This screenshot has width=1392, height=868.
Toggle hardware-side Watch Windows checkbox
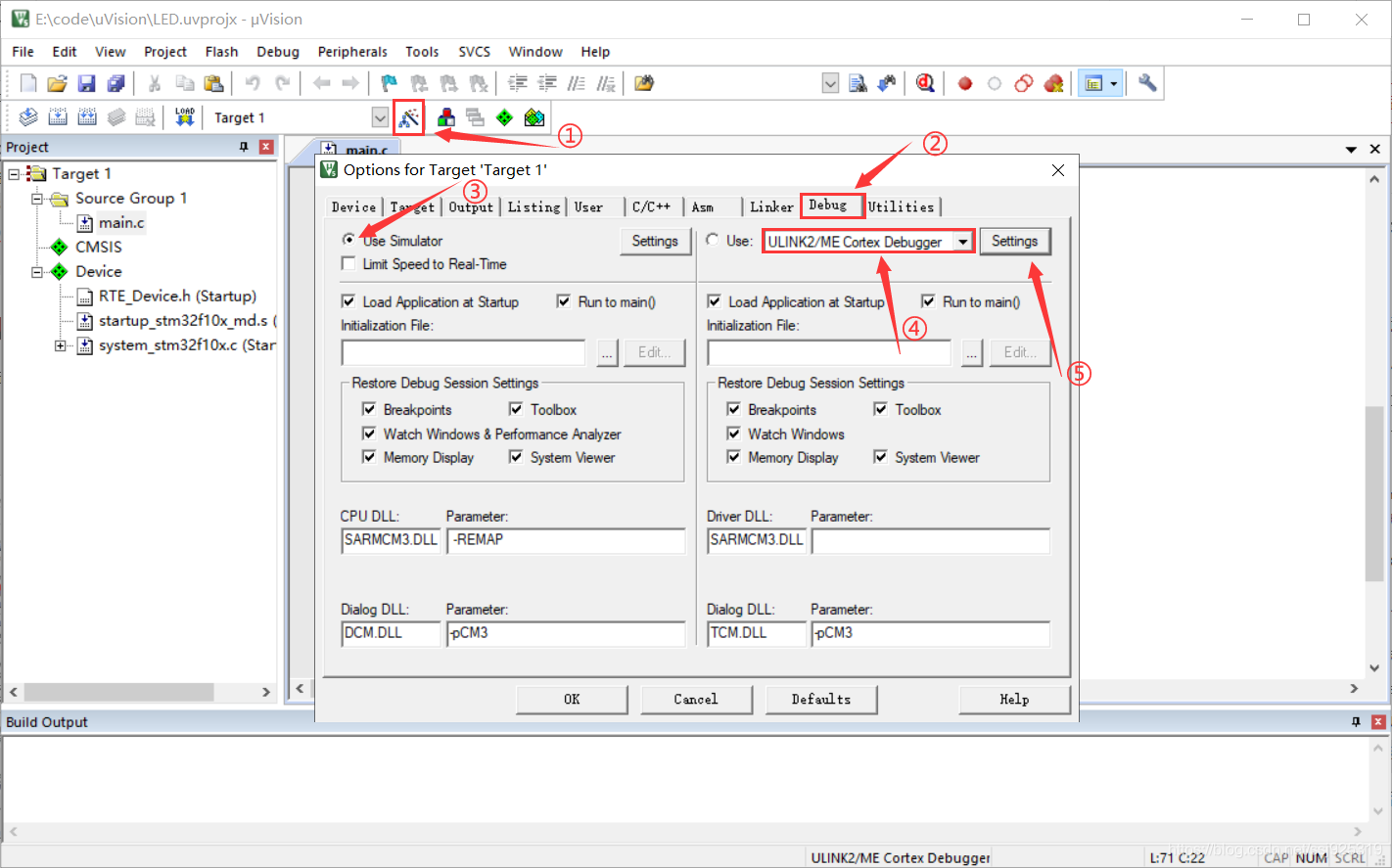pos(733,434)
